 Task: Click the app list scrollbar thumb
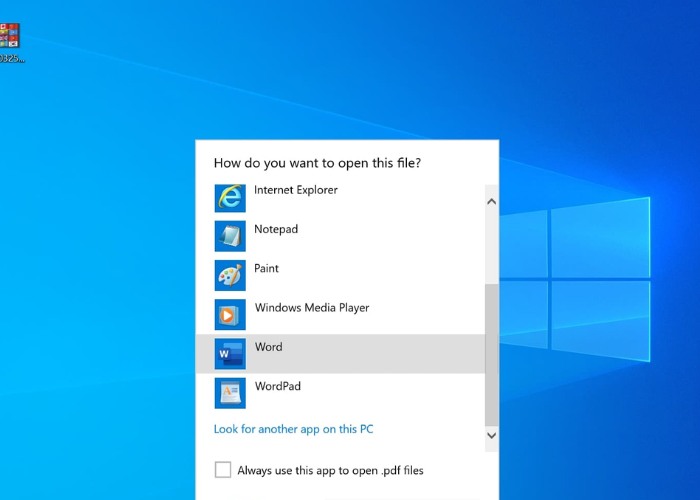pos(491,355)
